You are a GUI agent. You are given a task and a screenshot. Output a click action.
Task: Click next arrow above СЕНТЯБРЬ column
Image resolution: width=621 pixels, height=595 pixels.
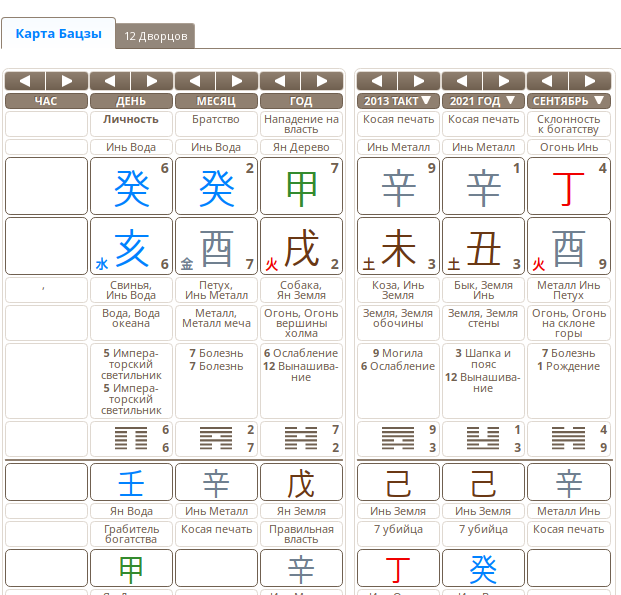[x=590, y=81]
